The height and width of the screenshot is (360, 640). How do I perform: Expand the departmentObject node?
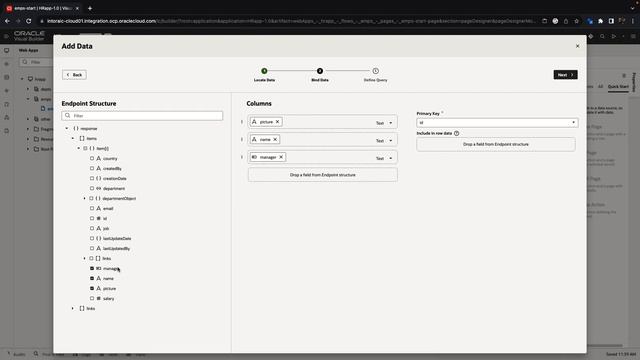(84, 198)
